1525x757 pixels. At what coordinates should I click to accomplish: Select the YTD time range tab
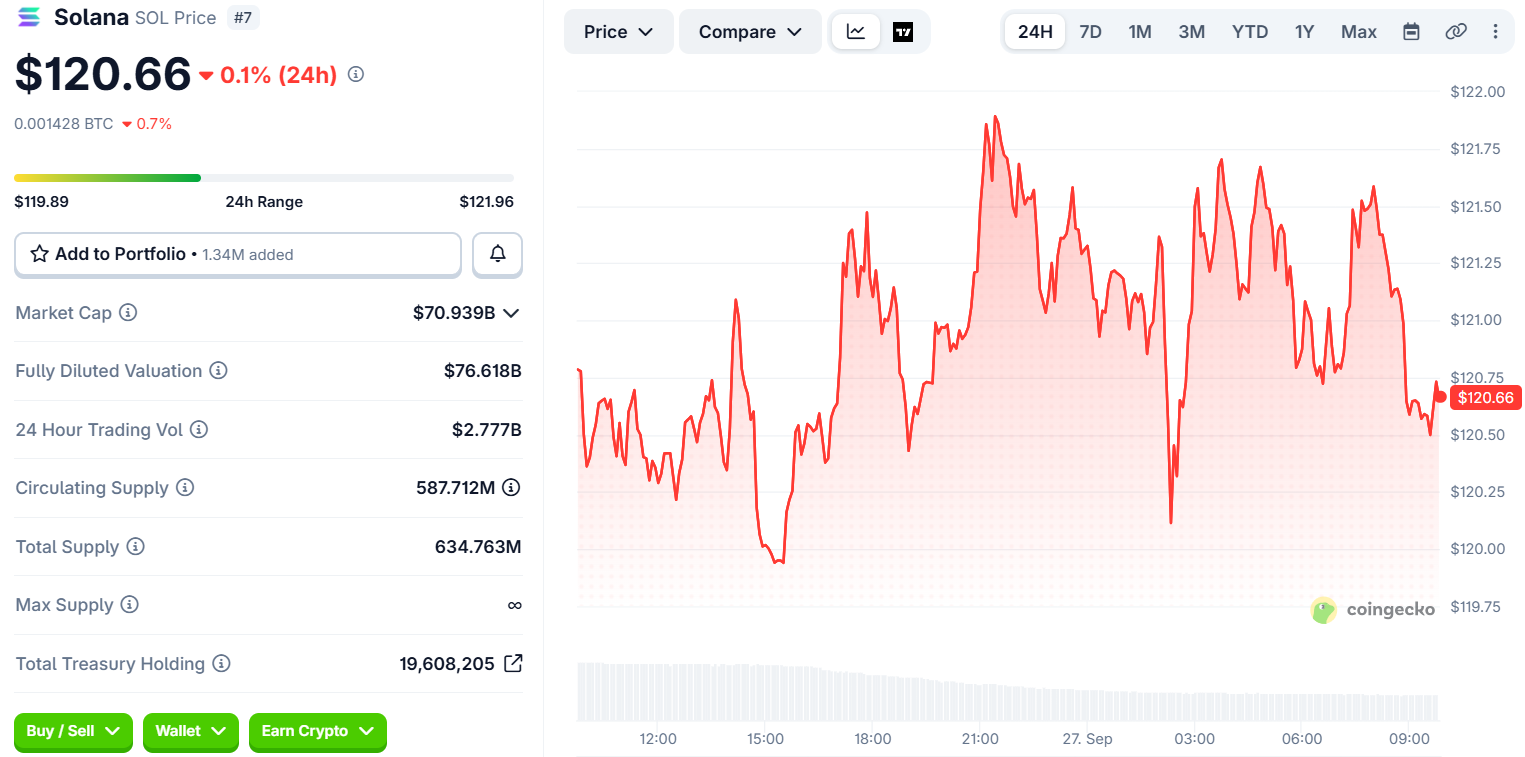click(x=1250, y=32)
